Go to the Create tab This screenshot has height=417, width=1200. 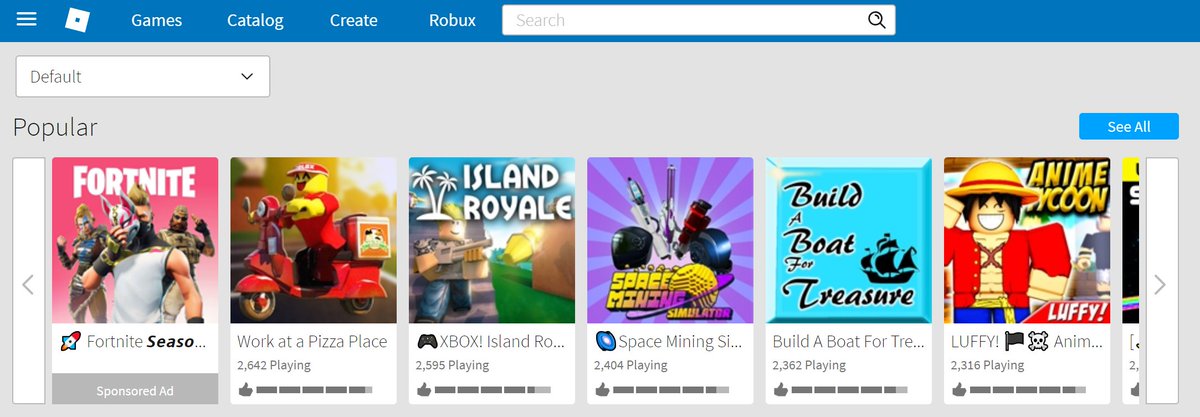pyautogui.click(x=353, y=20)
